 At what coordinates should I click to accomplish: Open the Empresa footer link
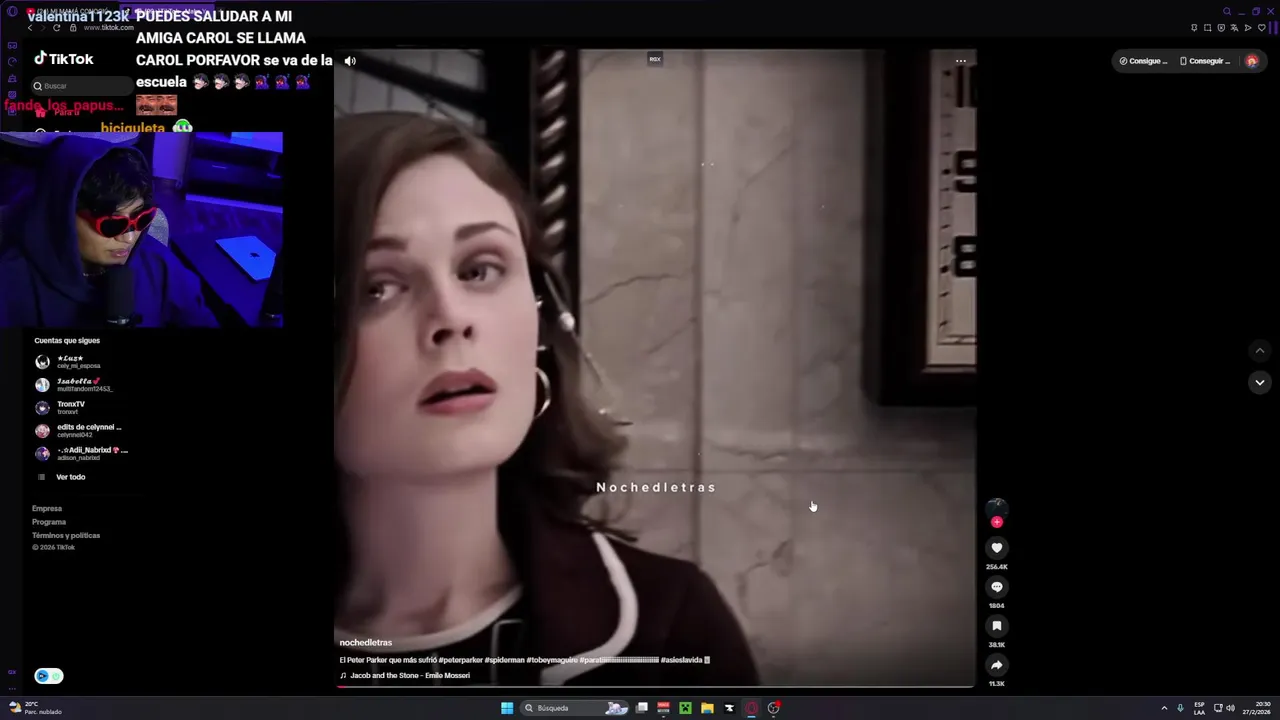tap(47, 509)
